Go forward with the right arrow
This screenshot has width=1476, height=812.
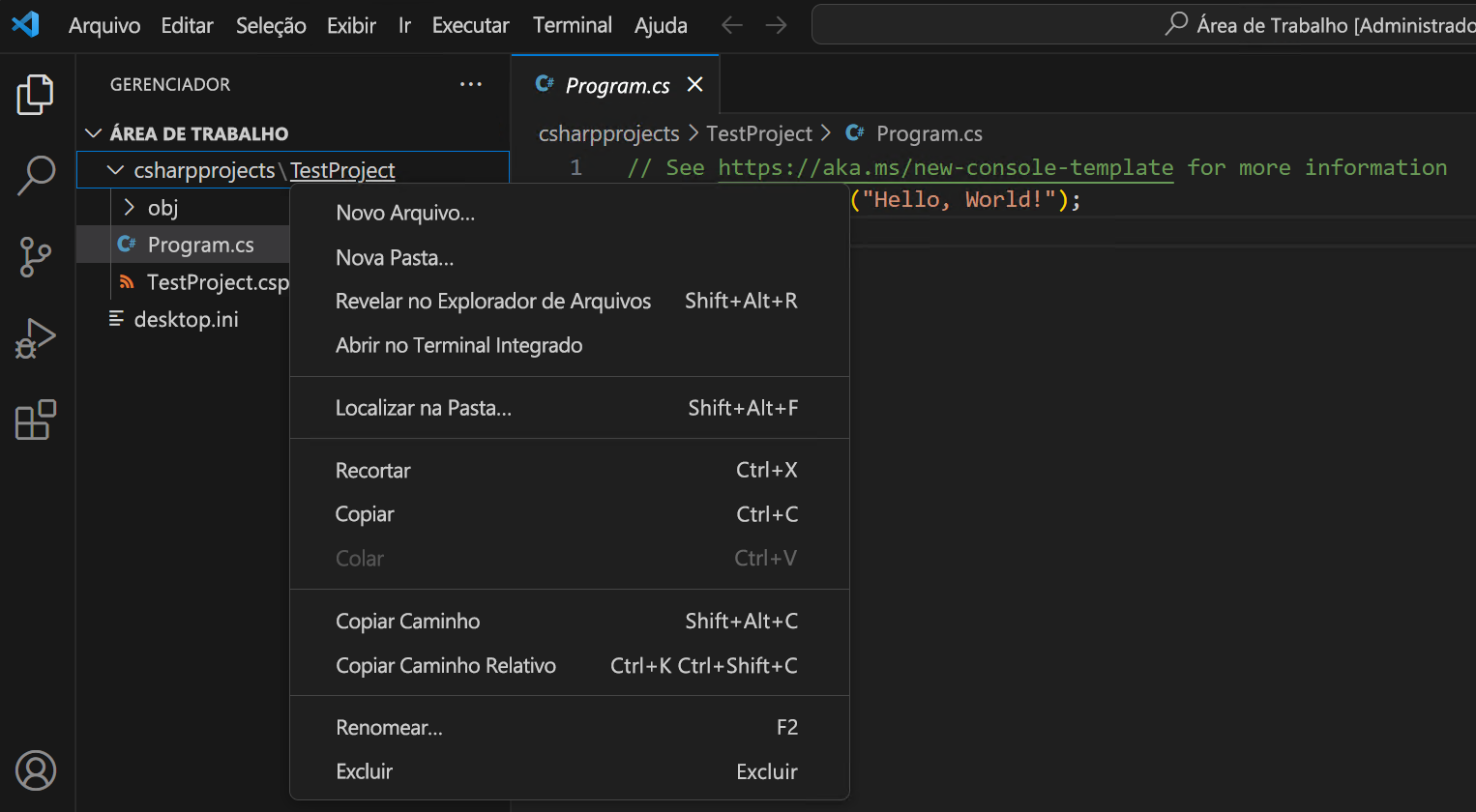pyautogui.click(x=777, y=25)
